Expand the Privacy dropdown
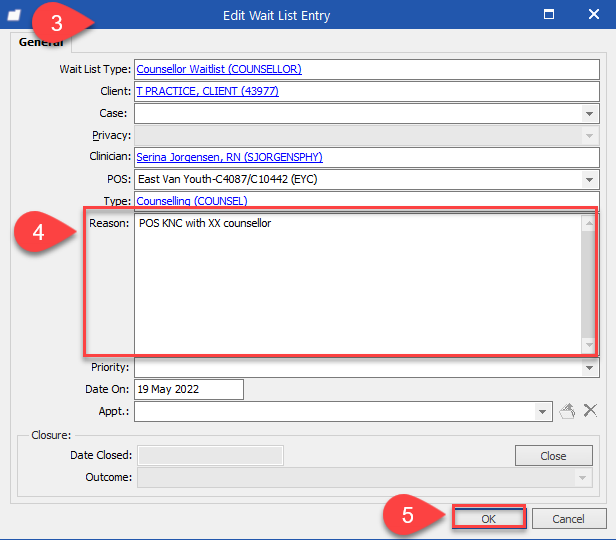616x540 pixels. tap(589, 136)
